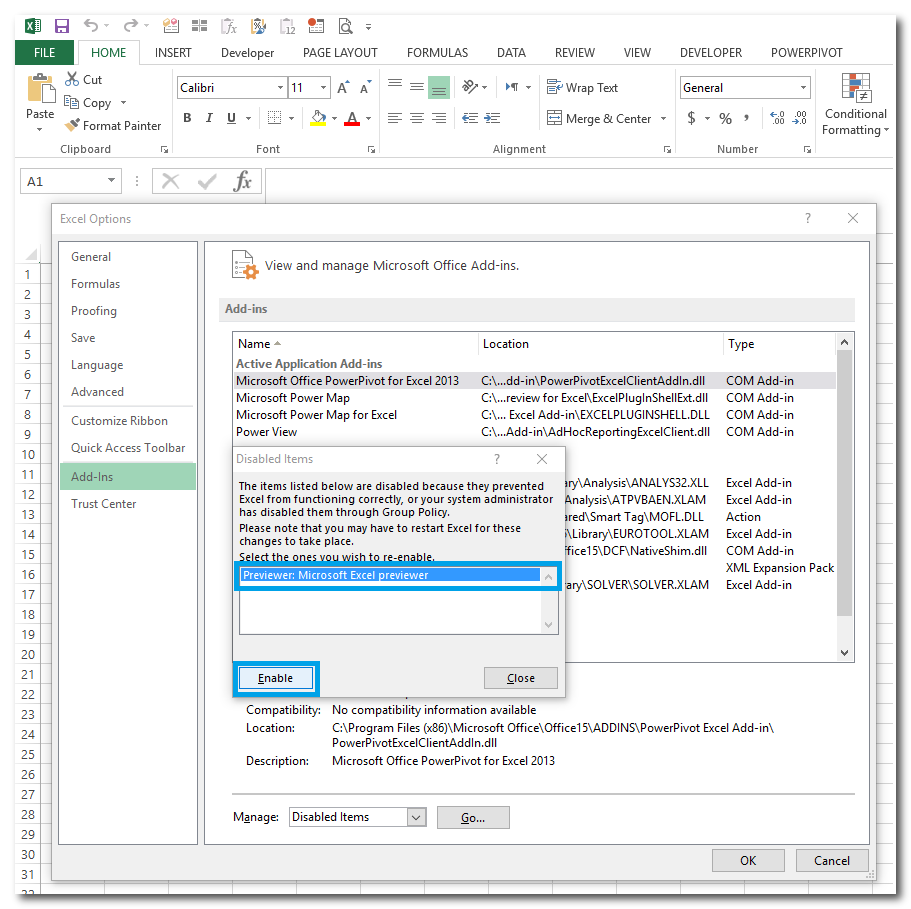Open the Manage Disabled Items dropdown
911x909 pixels.
[416, 817]
